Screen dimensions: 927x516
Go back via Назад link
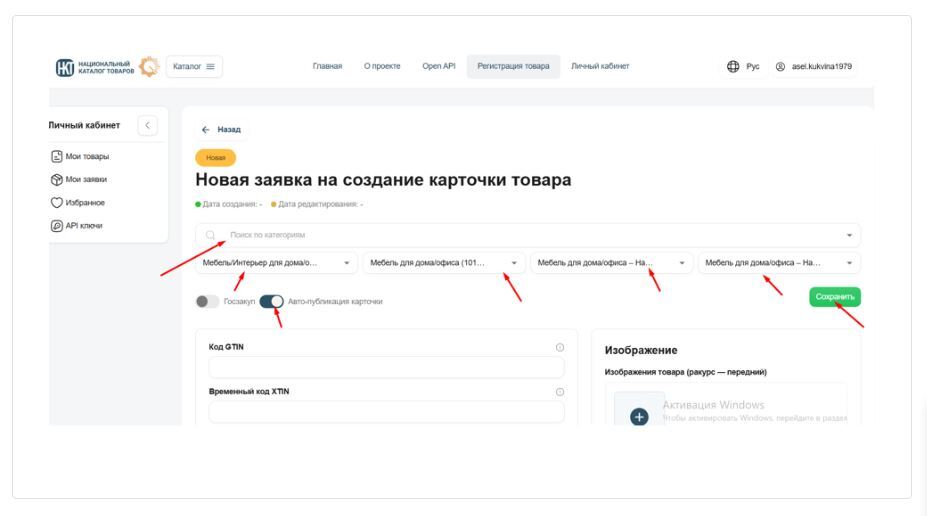(x=229, y=129)
